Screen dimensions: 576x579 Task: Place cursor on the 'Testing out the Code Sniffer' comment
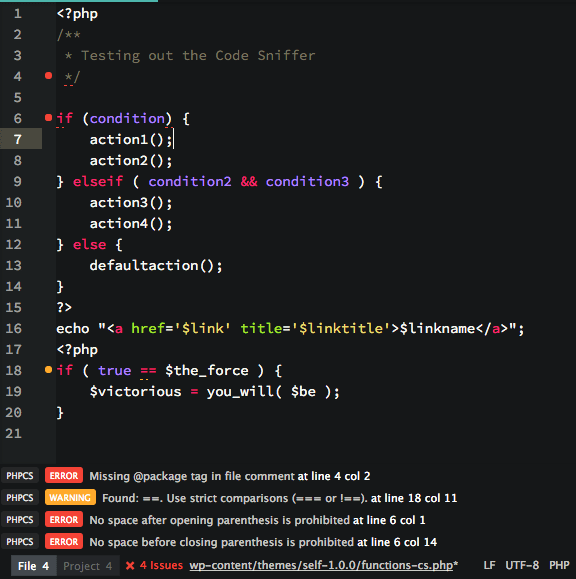click(x=198, y=55)
